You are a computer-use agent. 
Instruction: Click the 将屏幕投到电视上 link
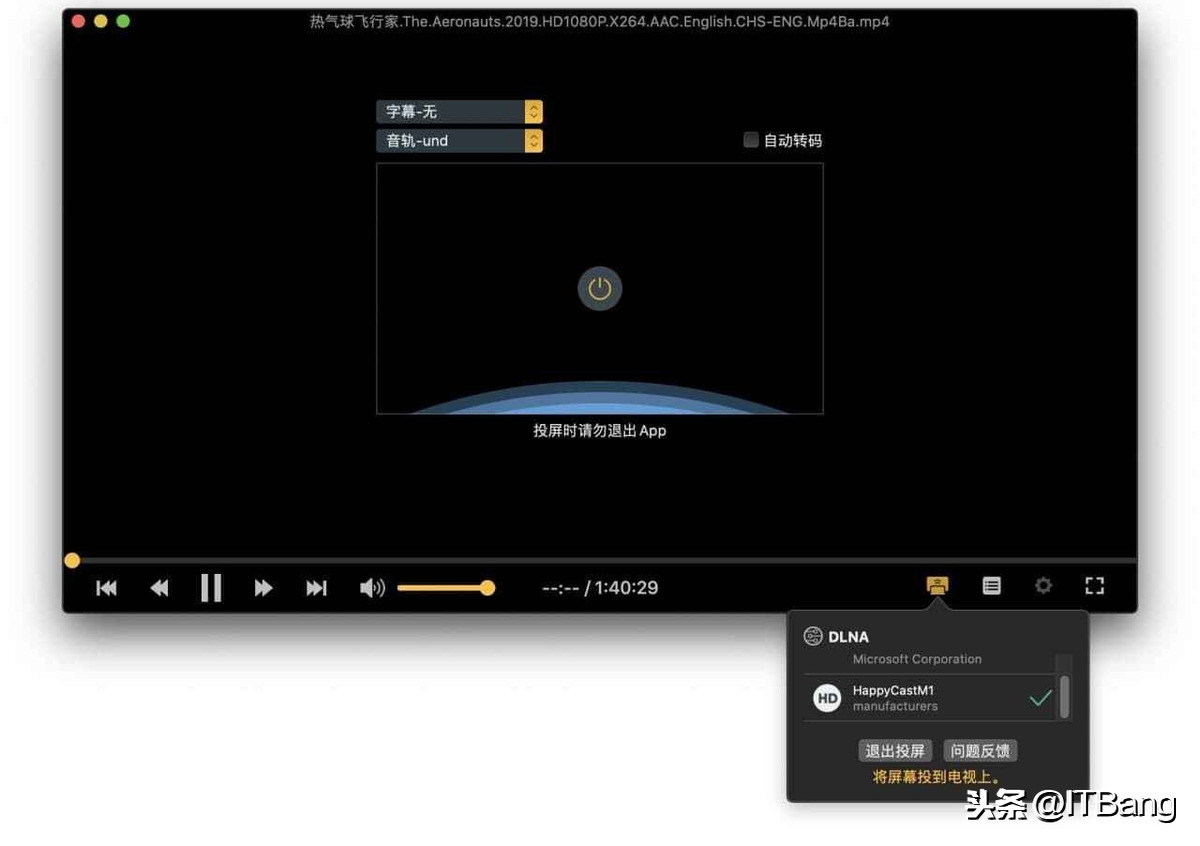click(937, 777)
